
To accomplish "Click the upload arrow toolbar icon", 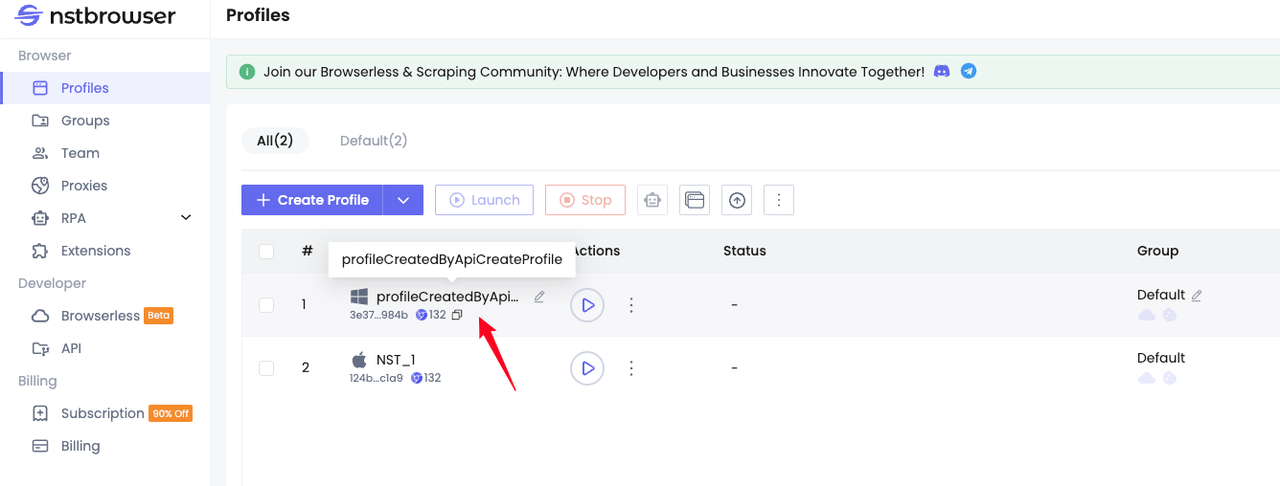I will [737, 200].
